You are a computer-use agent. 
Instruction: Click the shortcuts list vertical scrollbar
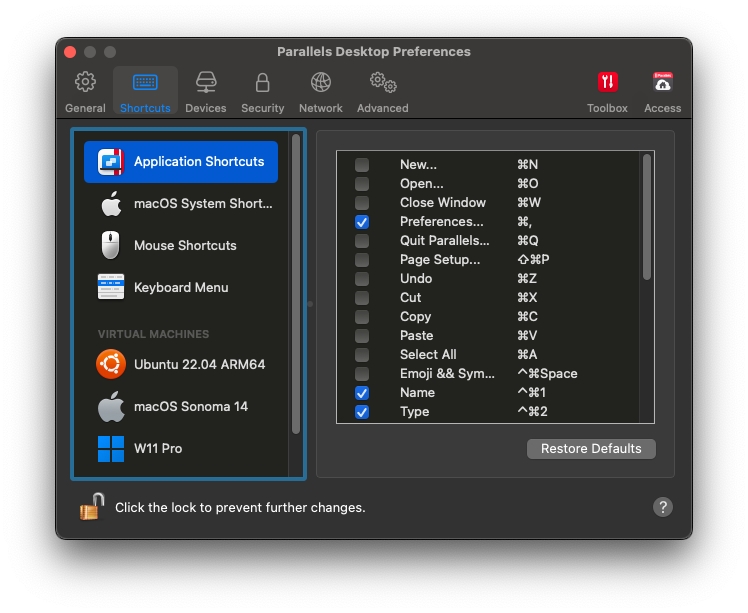click(647, 217)
